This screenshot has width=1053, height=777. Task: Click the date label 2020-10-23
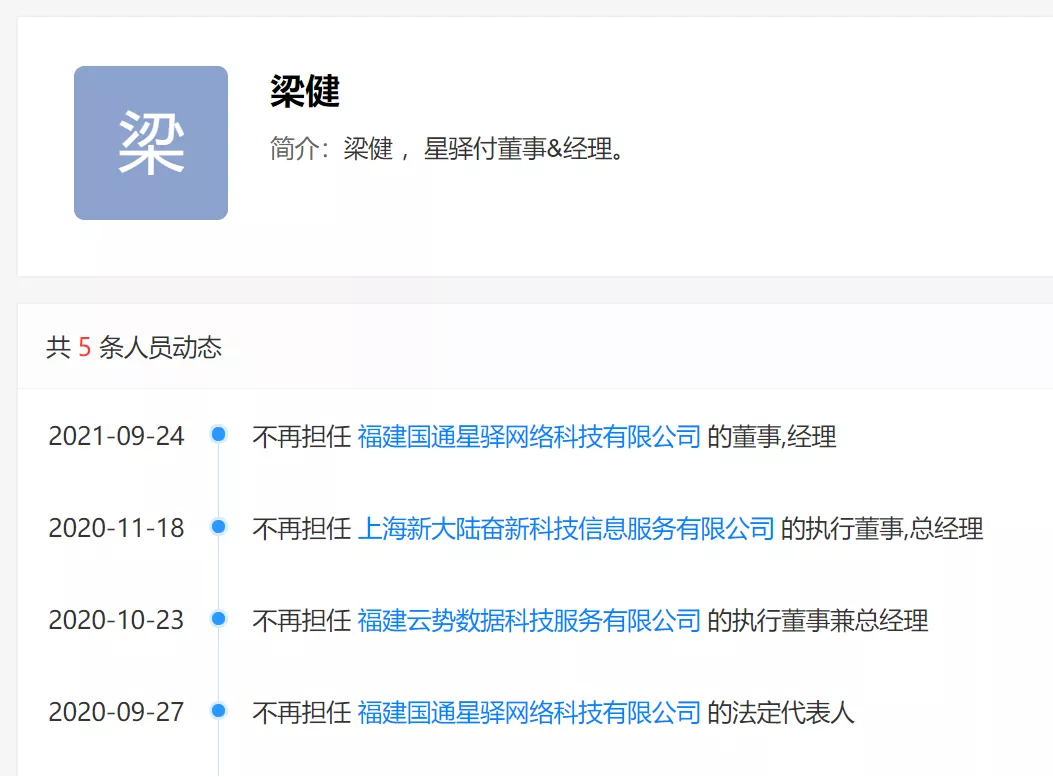click(117, 620)
